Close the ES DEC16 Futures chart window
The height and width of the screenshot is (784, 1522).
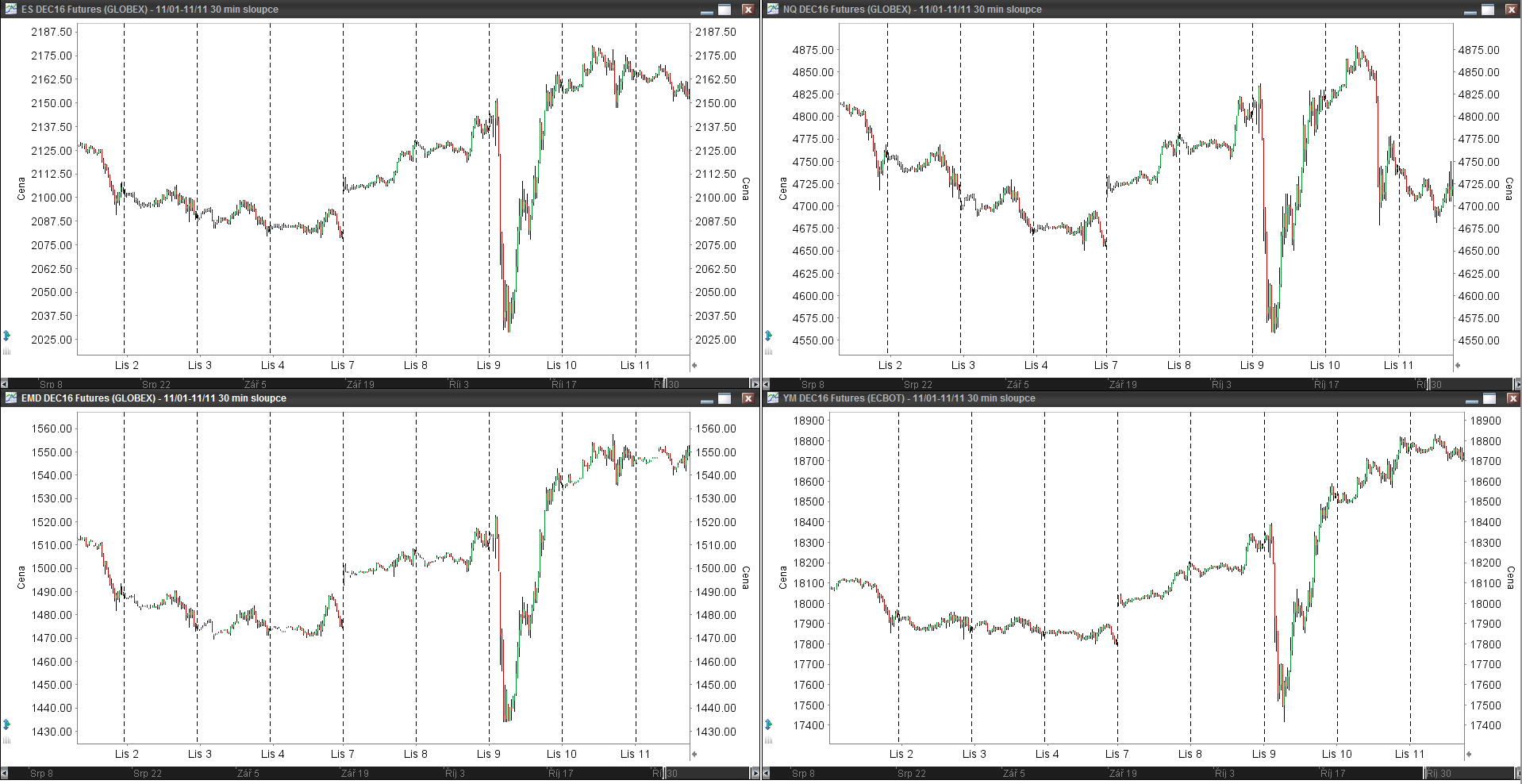point(748,10)
